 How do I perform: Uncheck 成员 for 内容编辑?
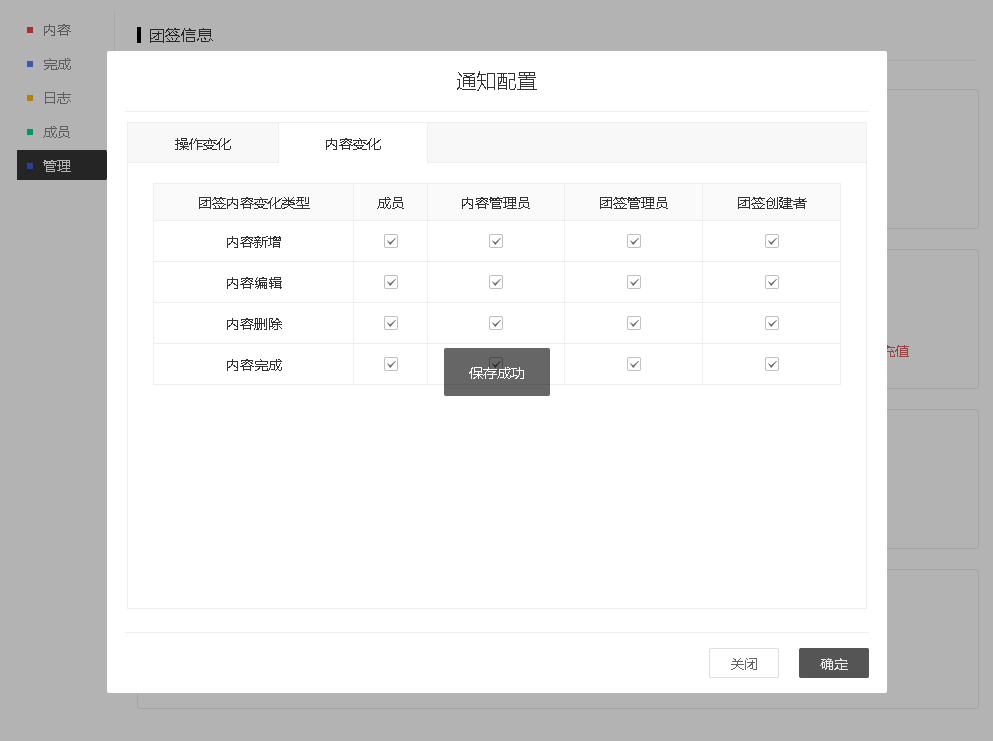click(x=391, y=282)
